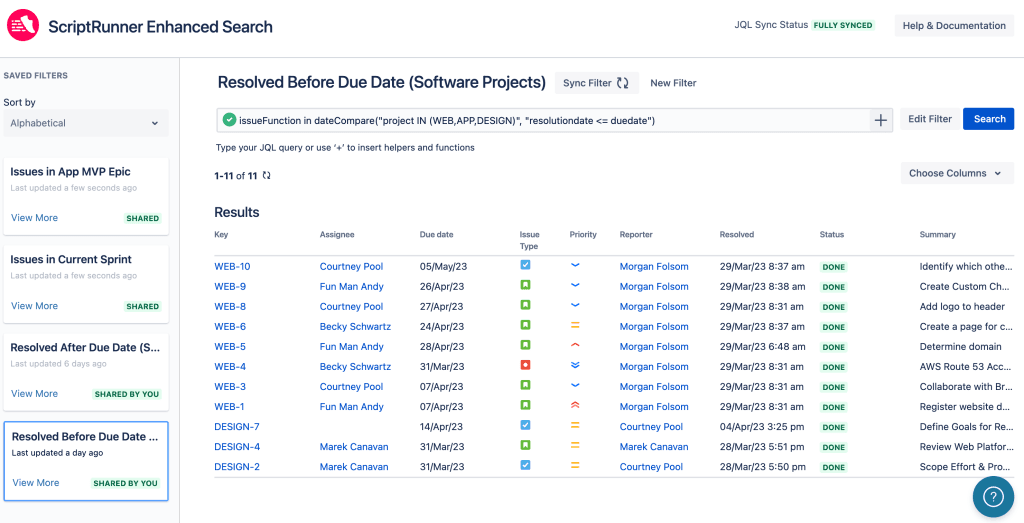Click the refresh icon next to result count
Image resolution: width=1024 pixels, height=523 pixels.
267,176
